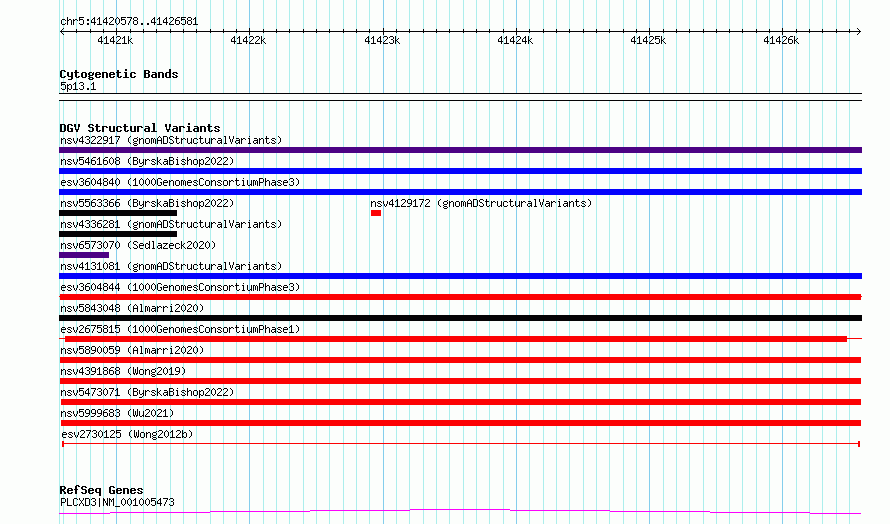Click the red bar of nsv5890059
890x524 pixels.
coord(460,360)
